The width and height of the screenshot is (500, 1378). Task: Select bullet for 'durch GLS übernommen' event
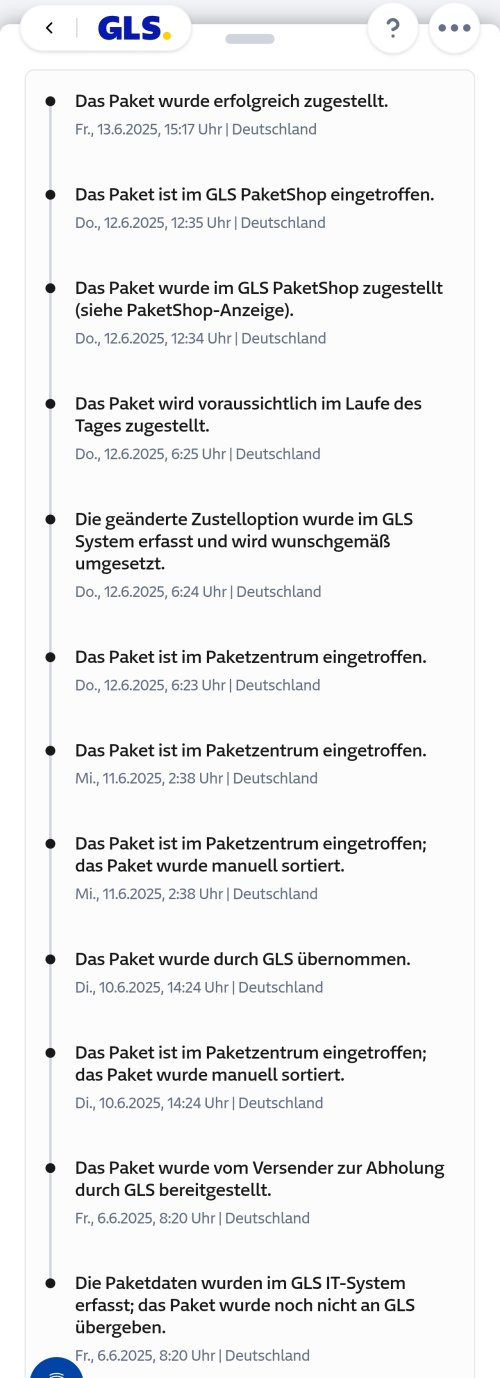point(50,959)
